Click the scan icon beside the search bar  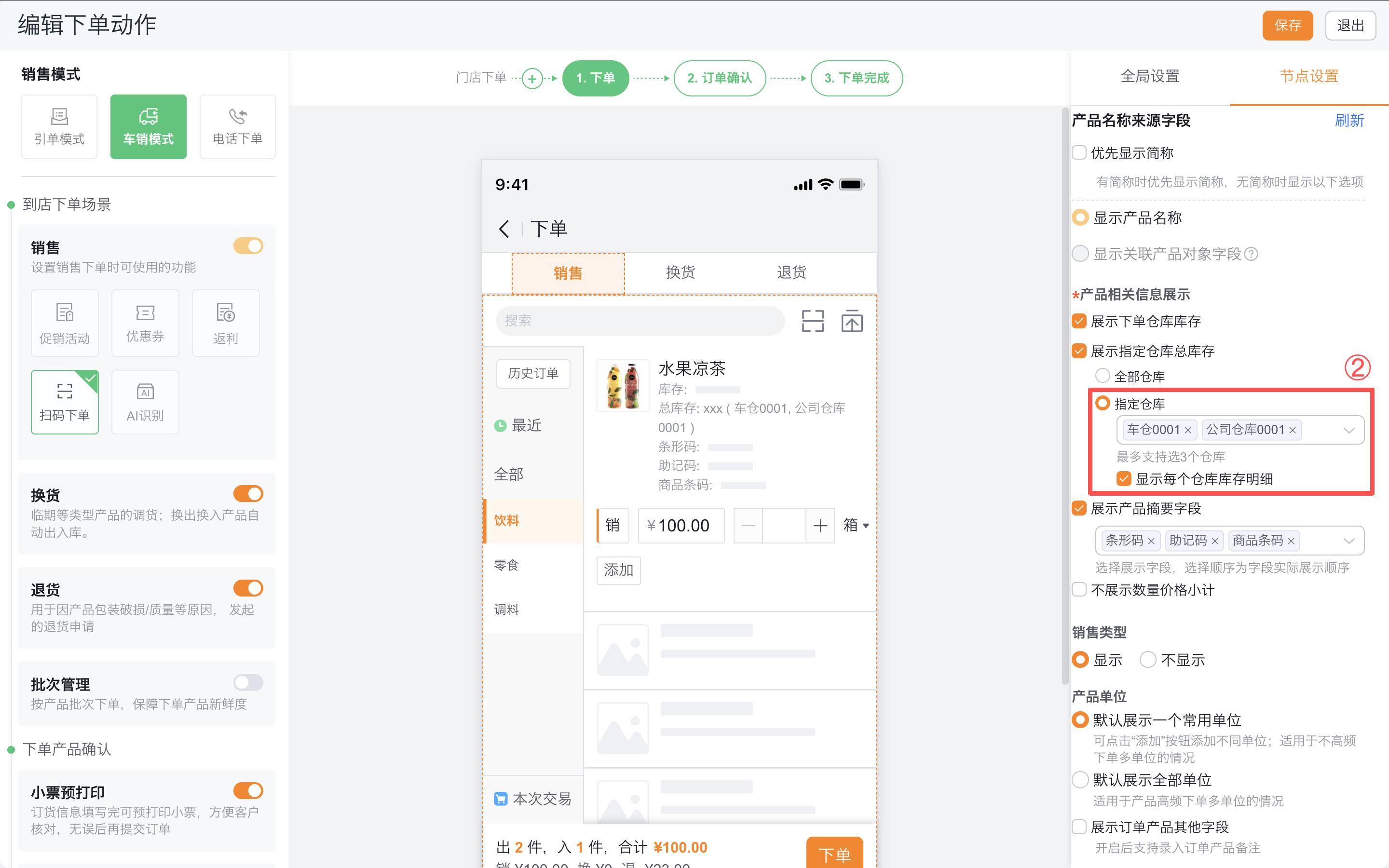[812, 321]
